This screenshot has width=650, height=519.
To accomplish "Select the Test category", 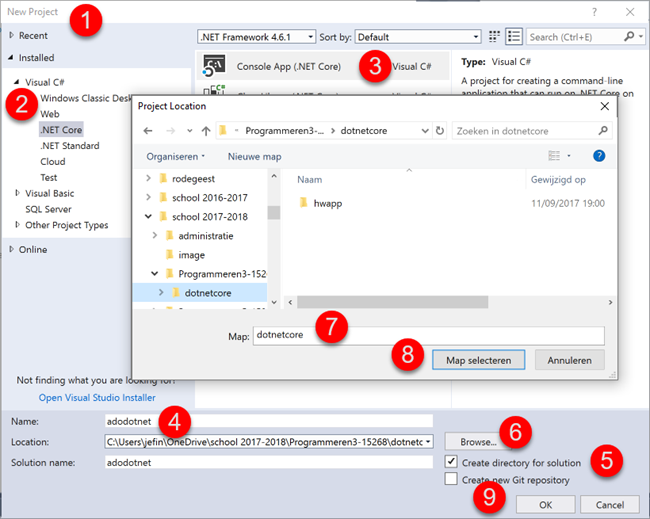I will click(x=49, y=177).
